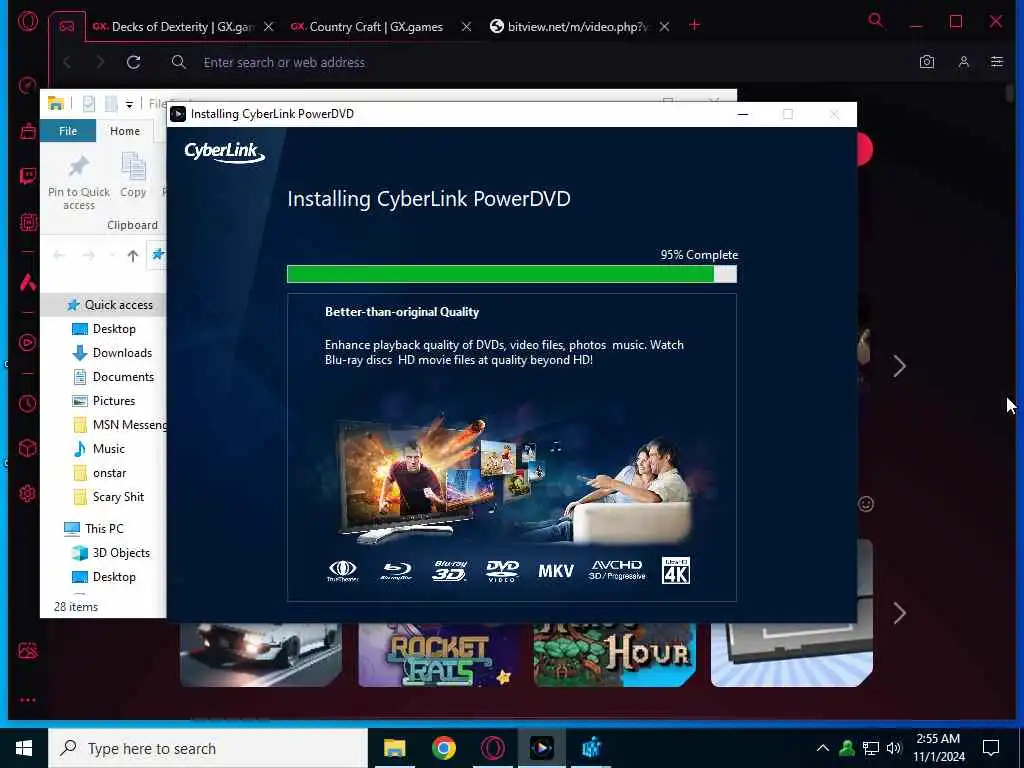
Task: Open notification center in taskbar
Action: (x=991, y=748)
